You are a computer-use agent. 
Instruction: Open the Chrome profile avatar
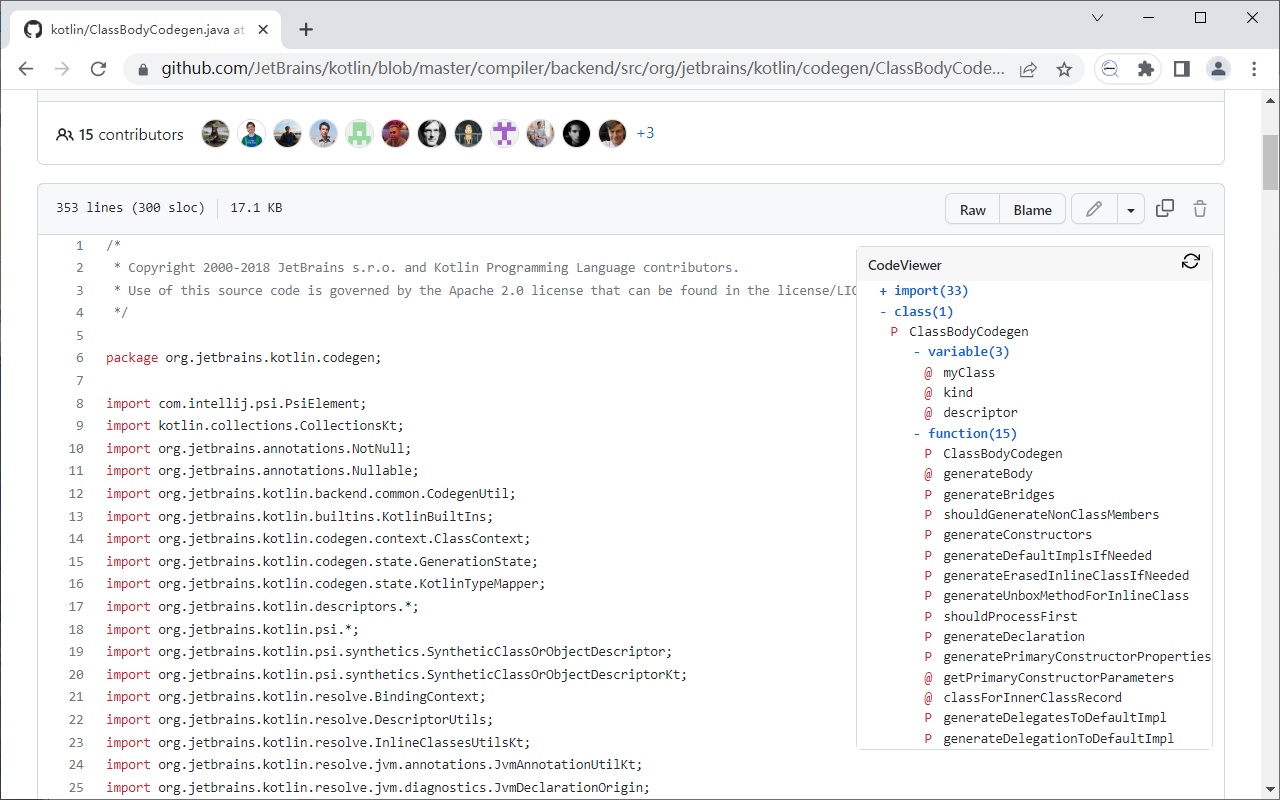pos(1218,68)
